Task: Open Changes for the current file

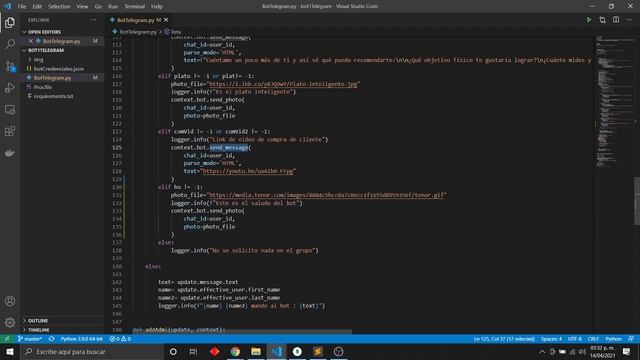Action: coord(602,20)
